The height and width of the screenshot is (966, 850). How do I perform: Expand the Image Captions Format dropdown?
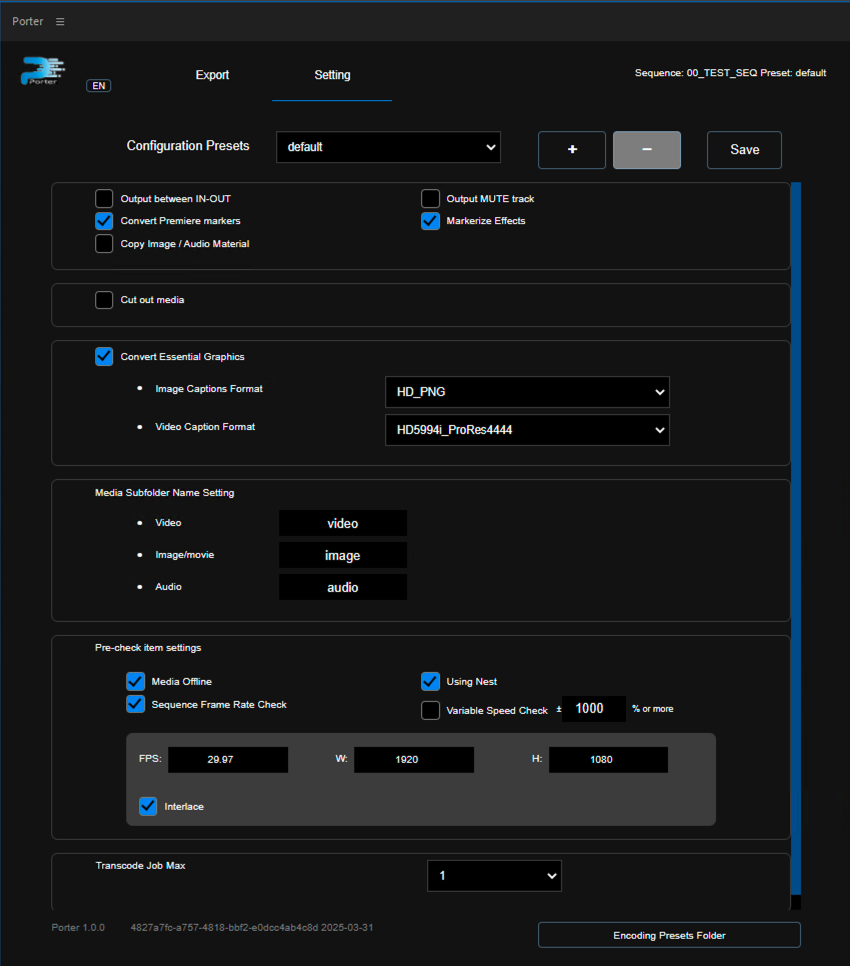(x=526, y=392)
